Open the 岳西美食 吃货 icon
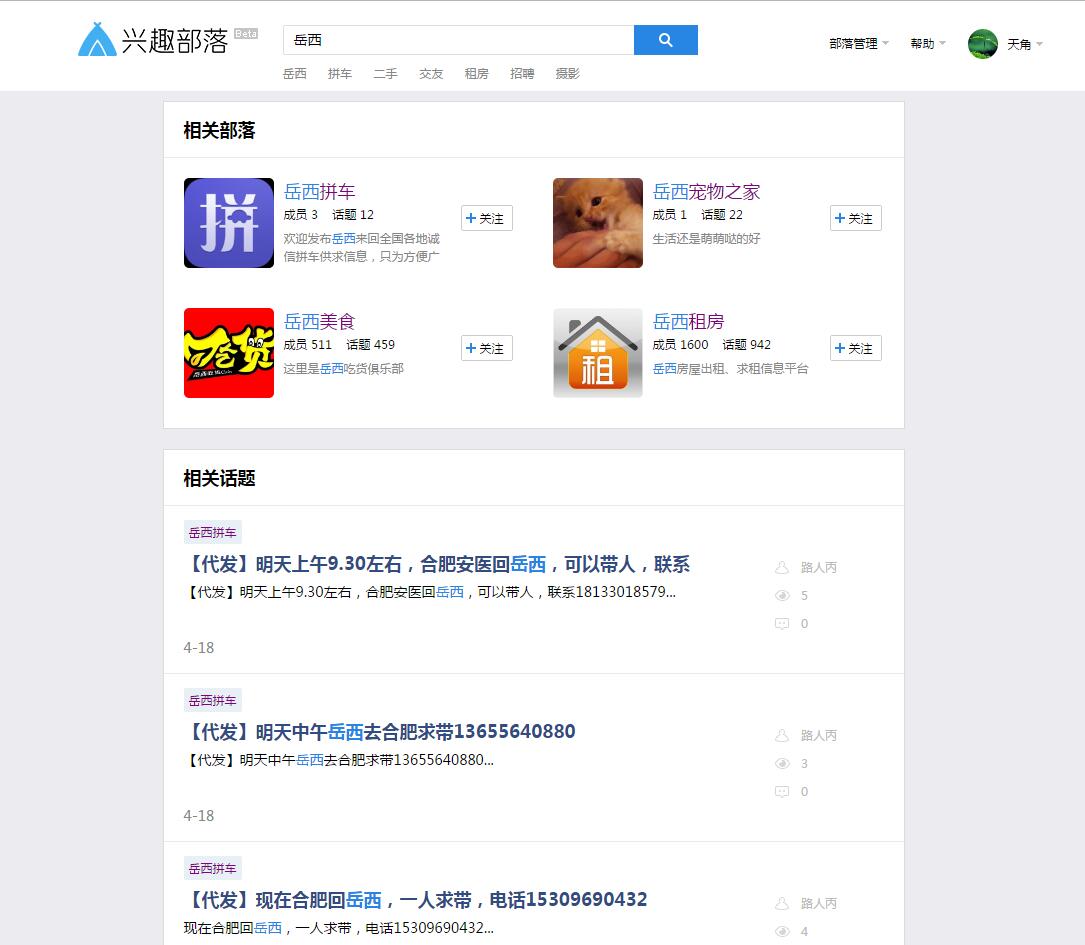1085x945 pixels. (229, 353)
